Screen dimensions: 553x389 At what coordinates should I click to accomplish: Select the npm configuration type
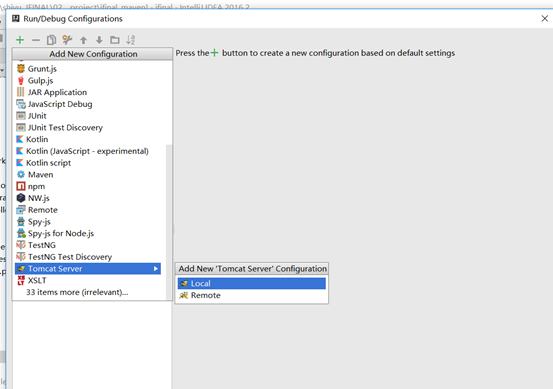[87, 186]
